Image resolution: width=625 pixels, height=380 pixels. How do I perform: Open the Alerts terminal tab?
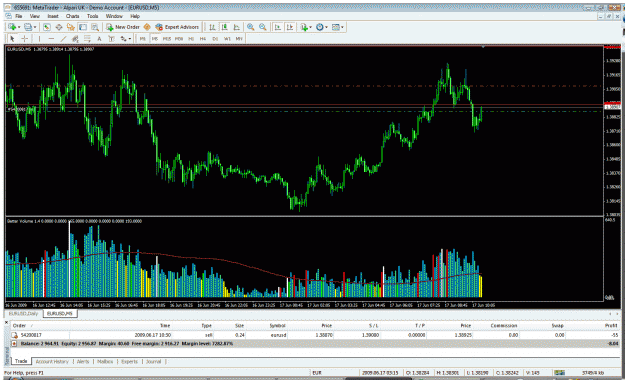pos(83,362)
